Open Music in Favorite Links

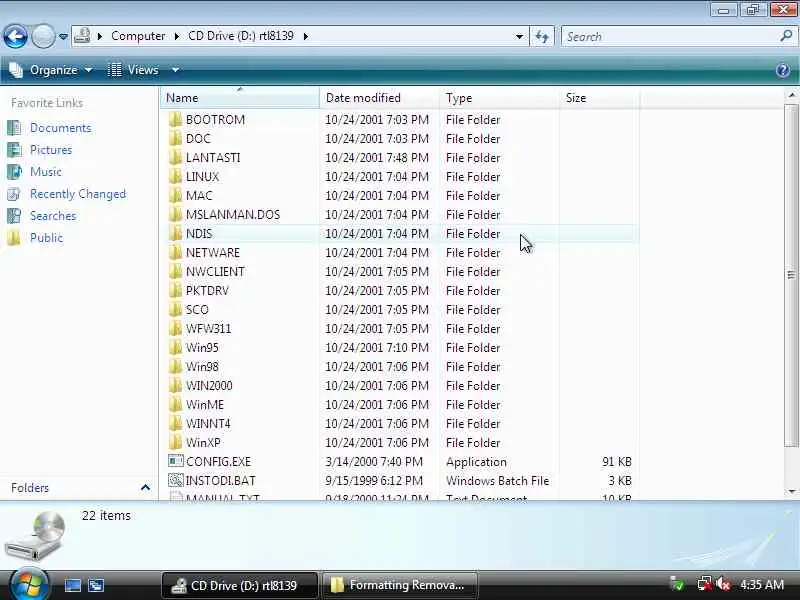coord(45,172)
